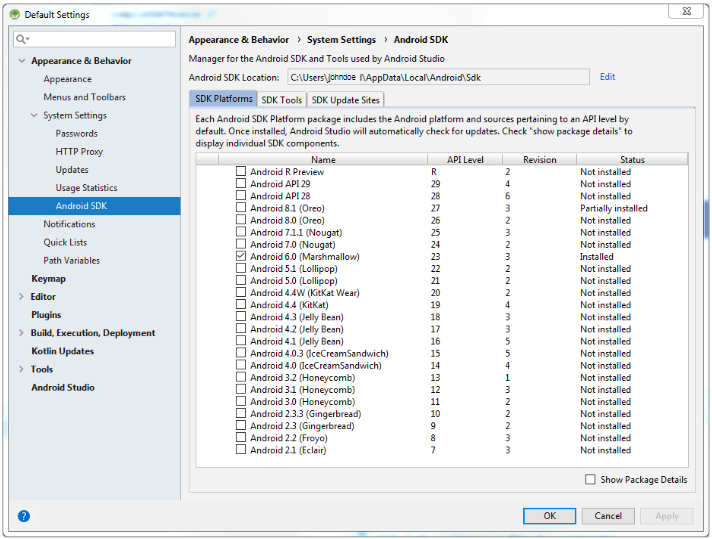Sort by the Revision column header
712x539 pixels.
pos(539,159)
